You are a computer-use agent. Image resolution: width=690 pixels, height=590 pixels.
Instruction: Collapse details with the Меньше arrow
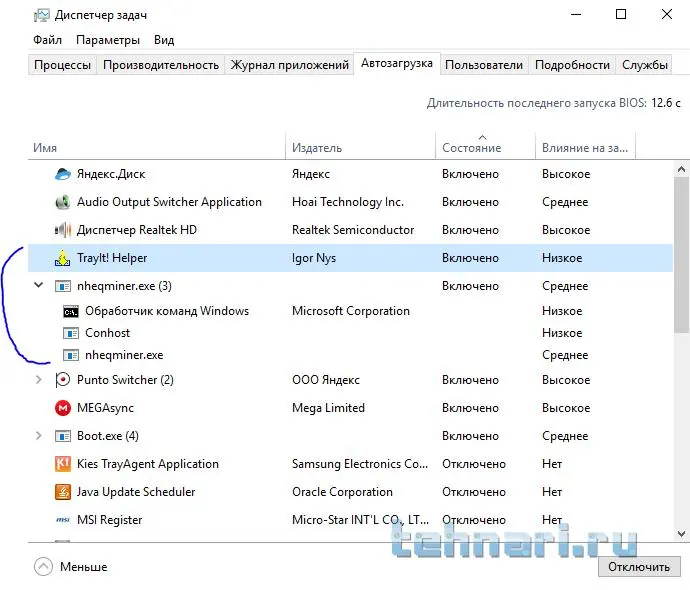(43, 566)
